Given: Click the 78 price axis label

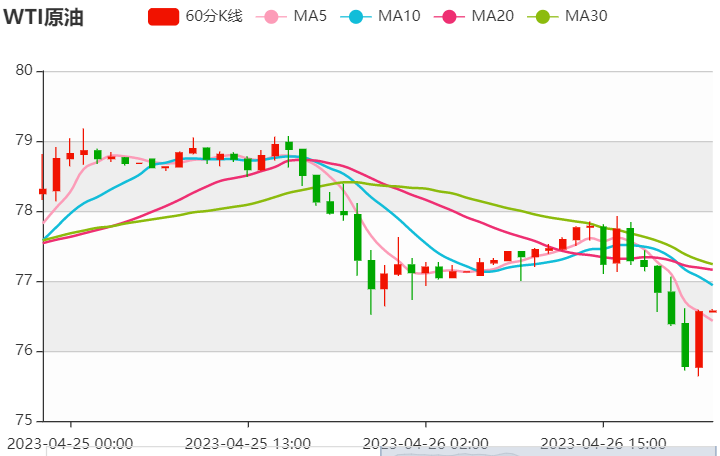Looking at the screenshot, I should tap(26, 211).
